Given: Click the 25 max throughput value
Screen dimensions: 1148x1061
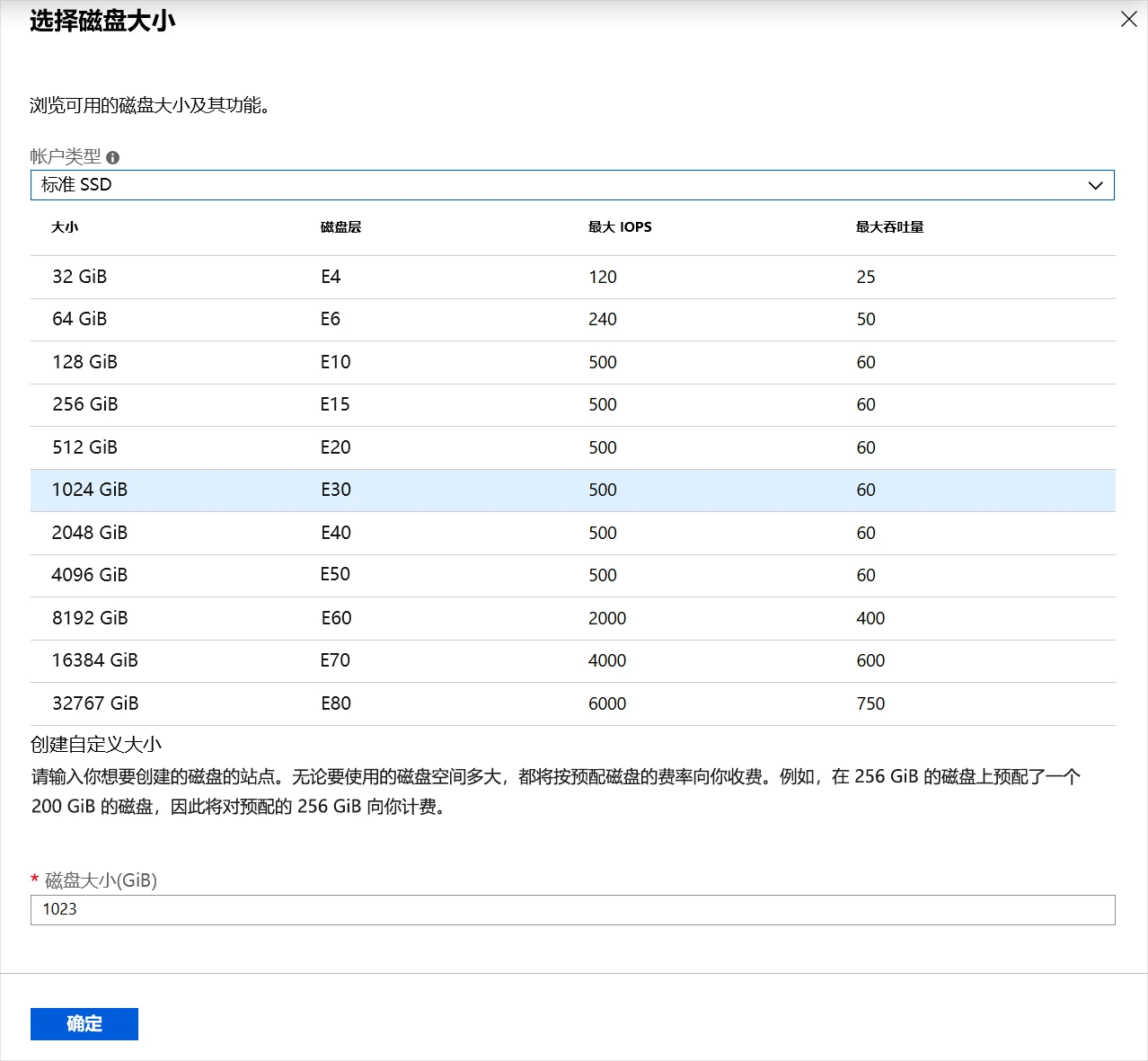Looking at the screenshot, I should coord(866,277).
